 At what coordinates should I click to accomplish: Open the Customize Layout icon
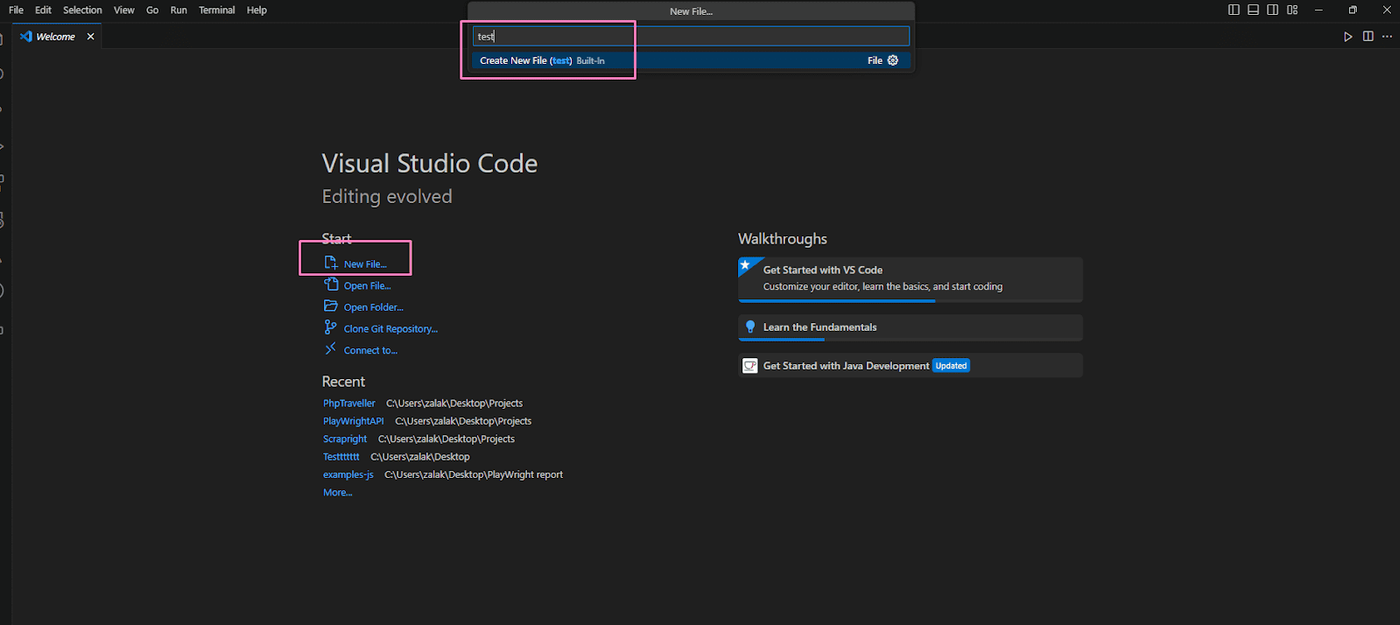click(1293, 10)
